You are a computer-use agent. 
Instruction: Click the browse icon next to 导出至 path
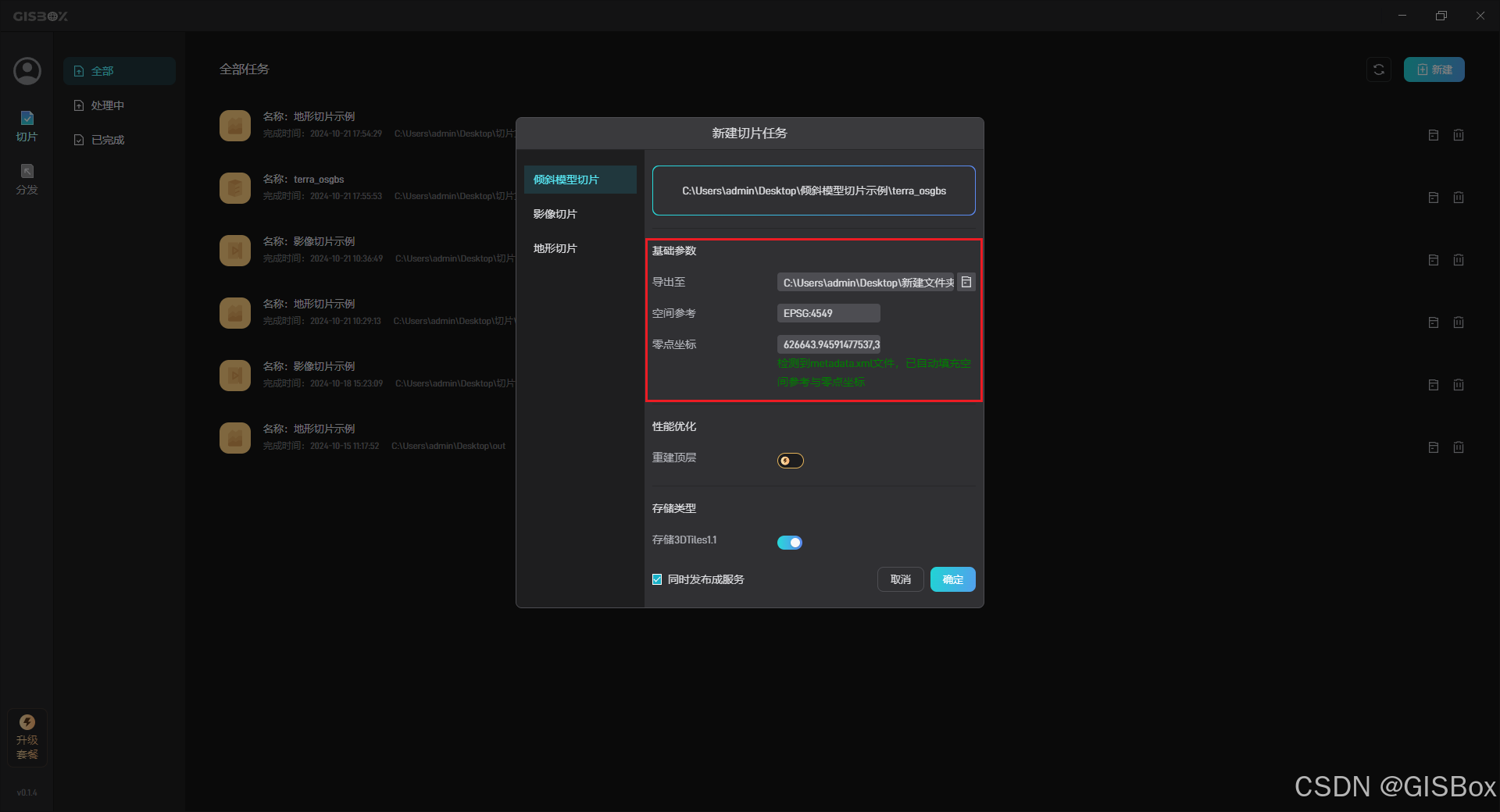(x=966, y=282)
